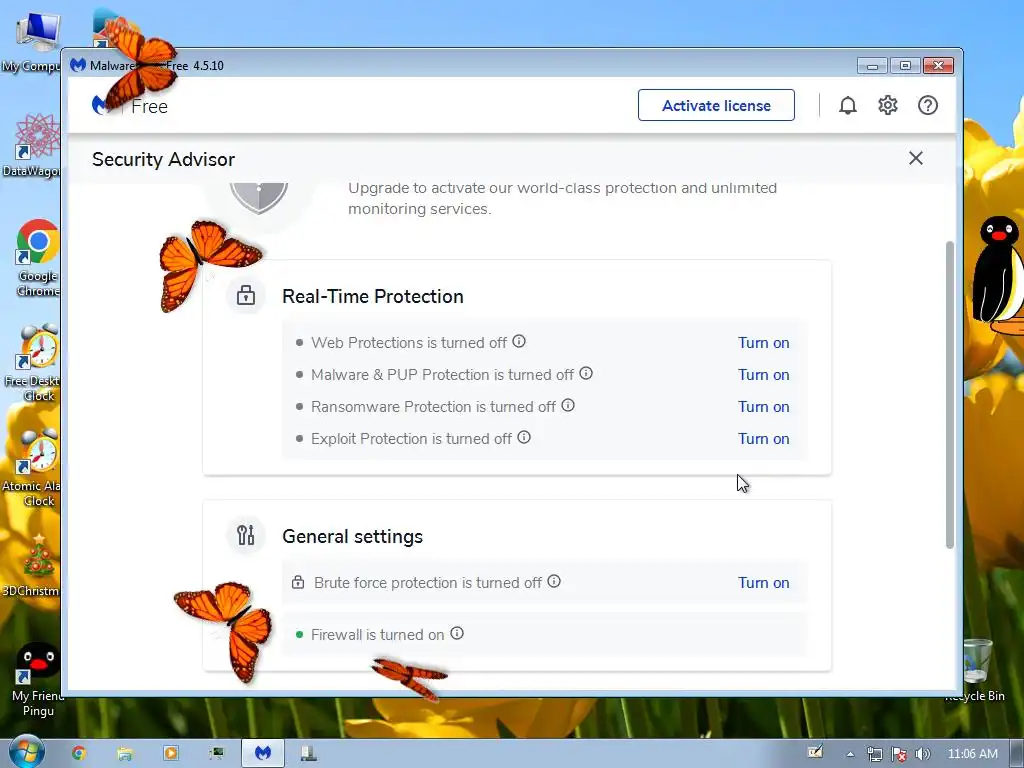1024x768 pixels.
Task: Open Windows Explorer from the taskbar
Action: 125,753
